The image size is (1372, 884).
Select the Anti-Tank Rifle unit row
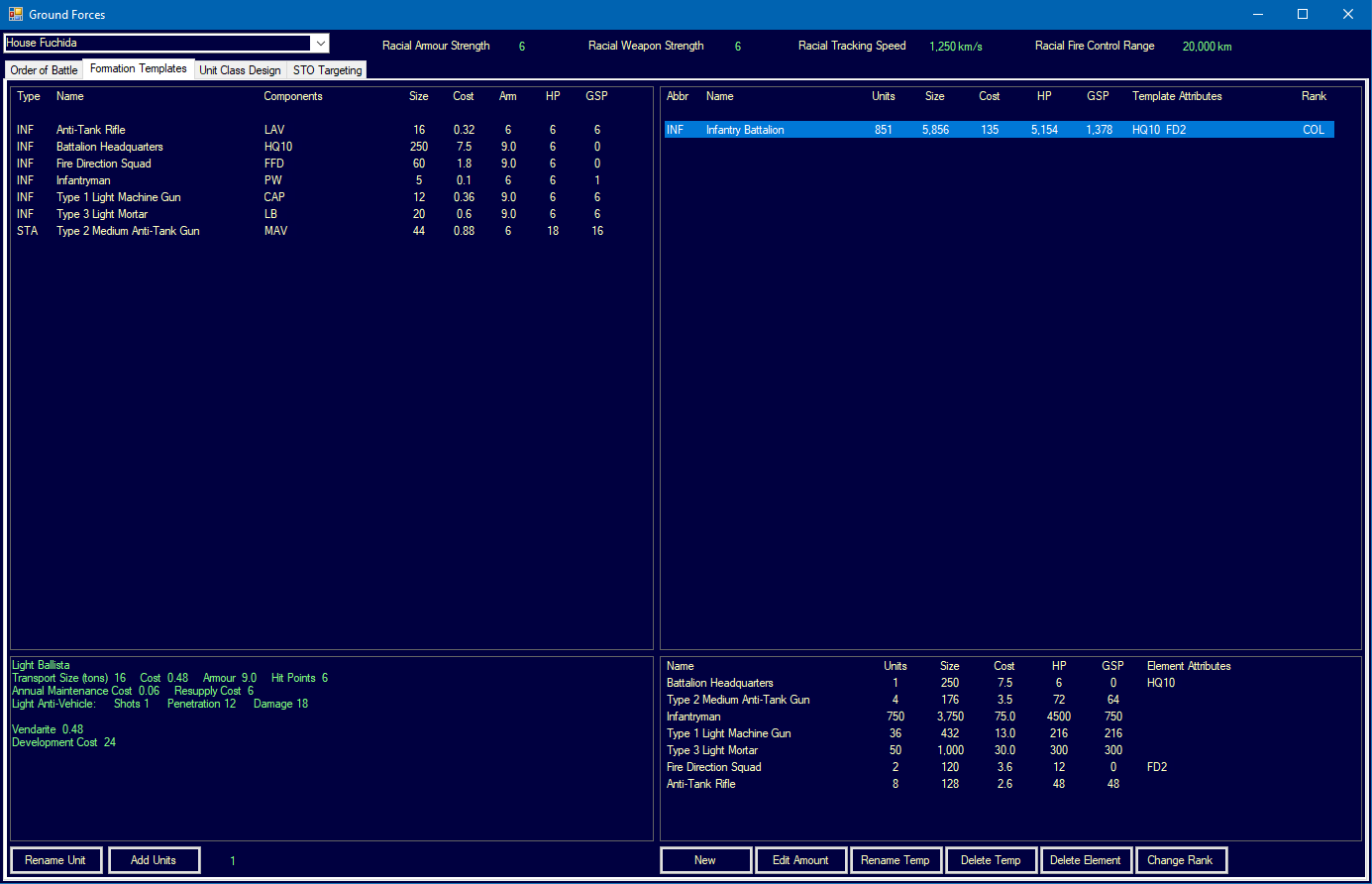click(x=331, y=130)
